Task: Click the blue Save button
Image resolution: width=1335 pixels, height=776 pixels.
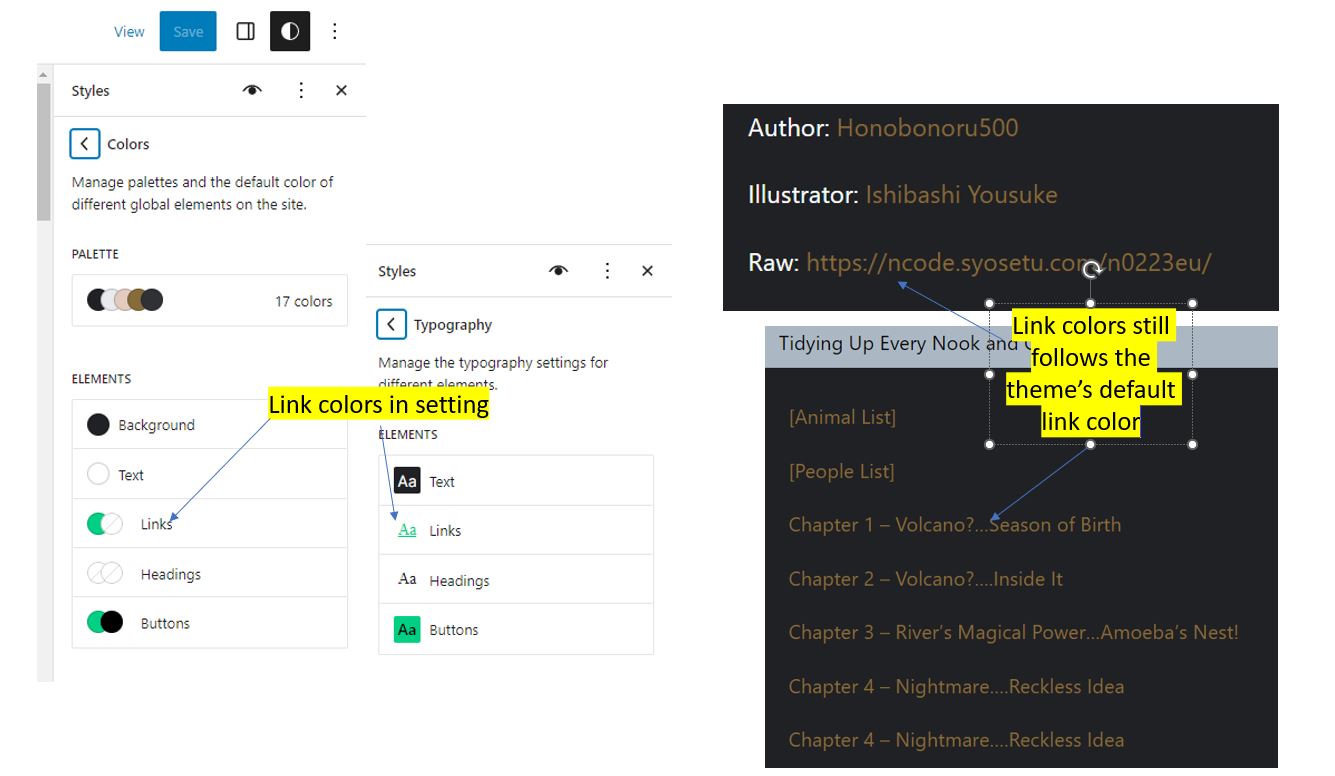Action: 188,32
